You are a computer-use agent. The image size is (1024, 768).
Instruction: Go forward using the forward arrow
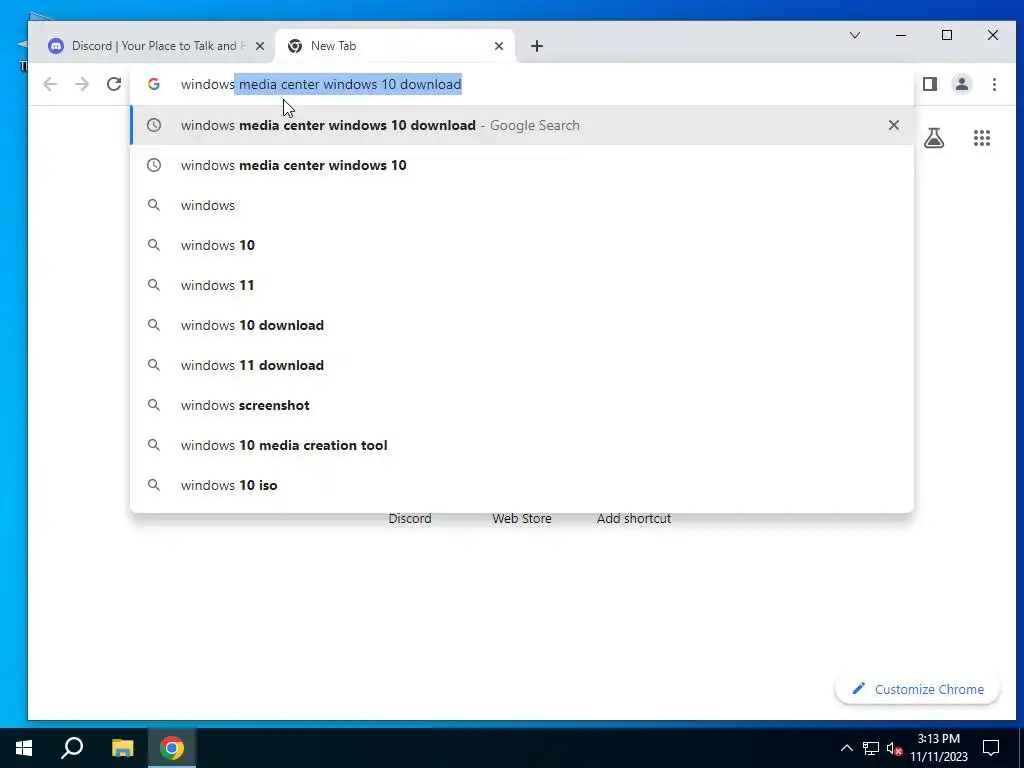[x=82, y=84]
